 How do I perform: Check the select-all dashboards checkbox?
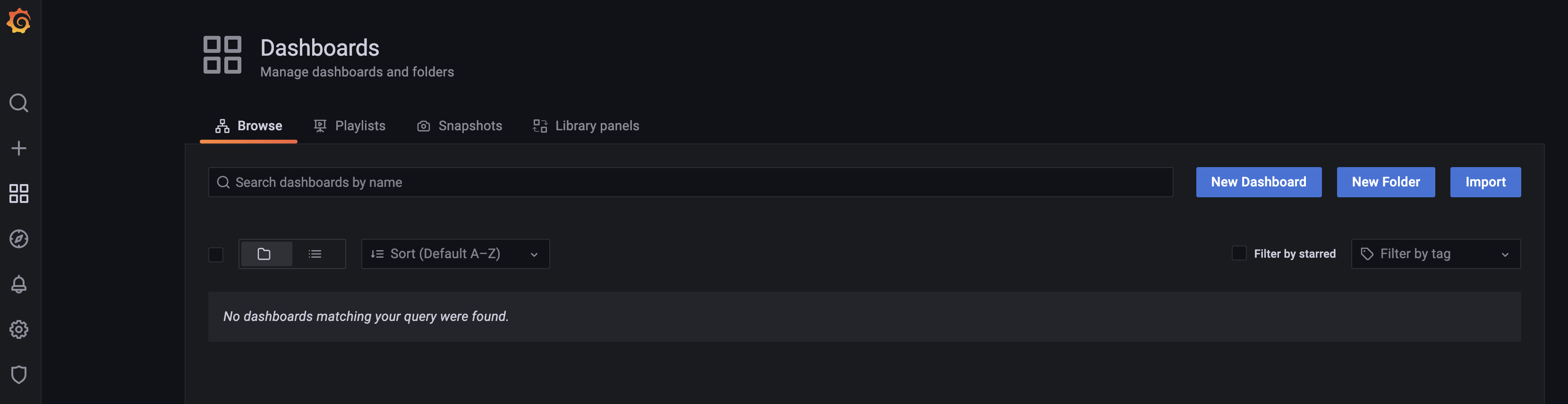(x=215, y=255)
